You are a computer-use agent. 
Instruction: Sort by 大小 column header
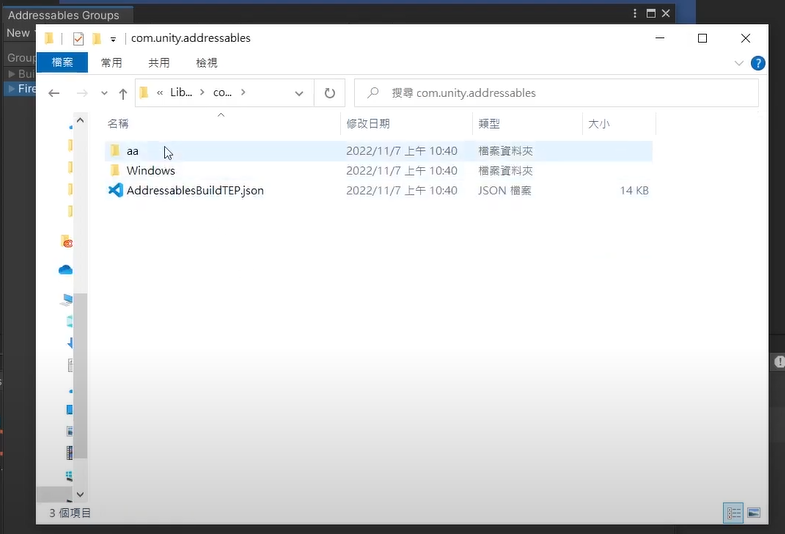pos(599,124)
